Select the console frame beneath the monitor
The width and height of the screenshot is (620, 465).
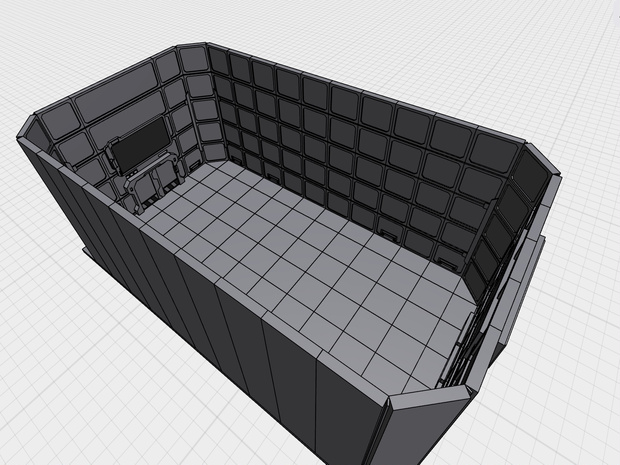point(155,181)
